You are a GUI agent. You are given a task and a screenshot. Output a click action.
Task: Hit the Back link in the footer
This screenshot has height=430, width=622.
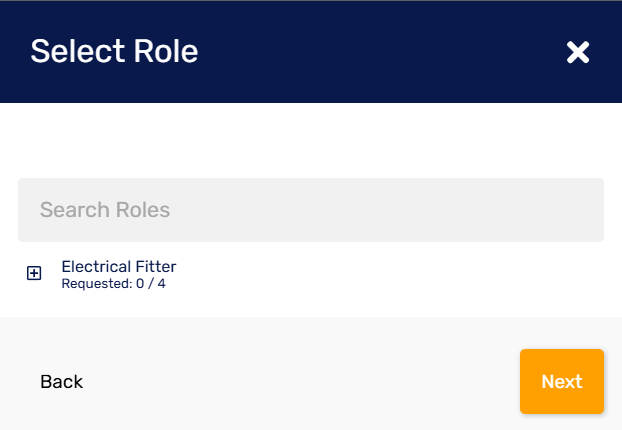pos(61,382)
